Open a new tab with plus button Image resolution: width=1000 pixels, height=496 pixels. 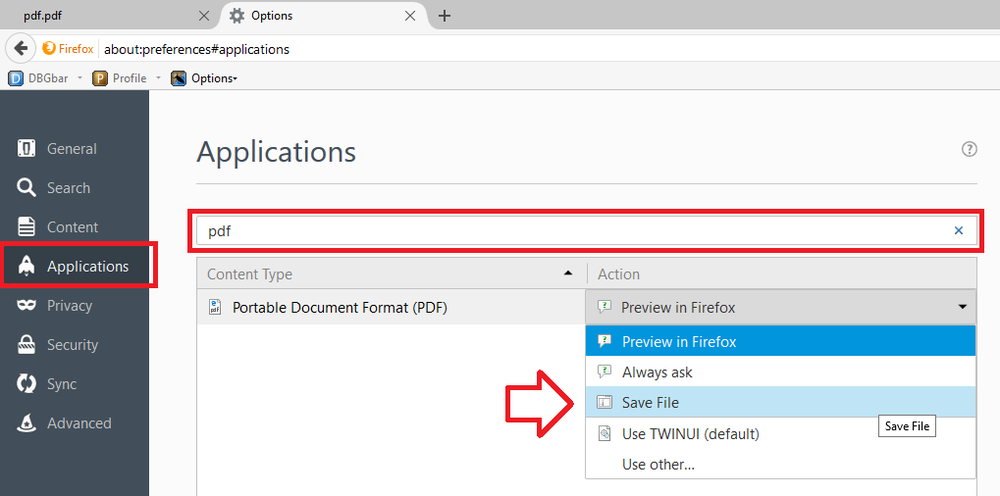tap(445, 16)
